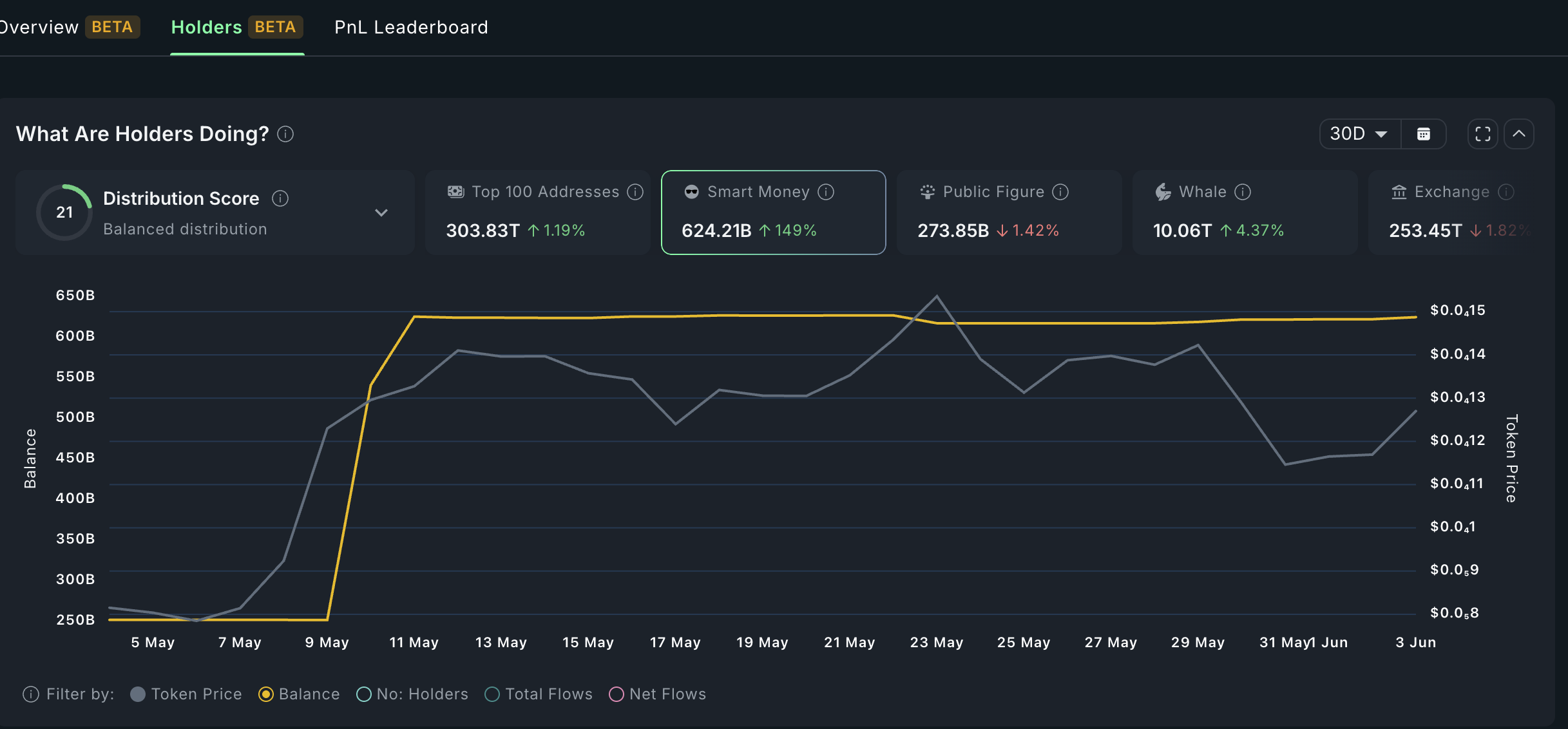This screenshot has height=729, width=1568.
Task: Click the Public Figure info icon
Action: tap(1060, 192)
